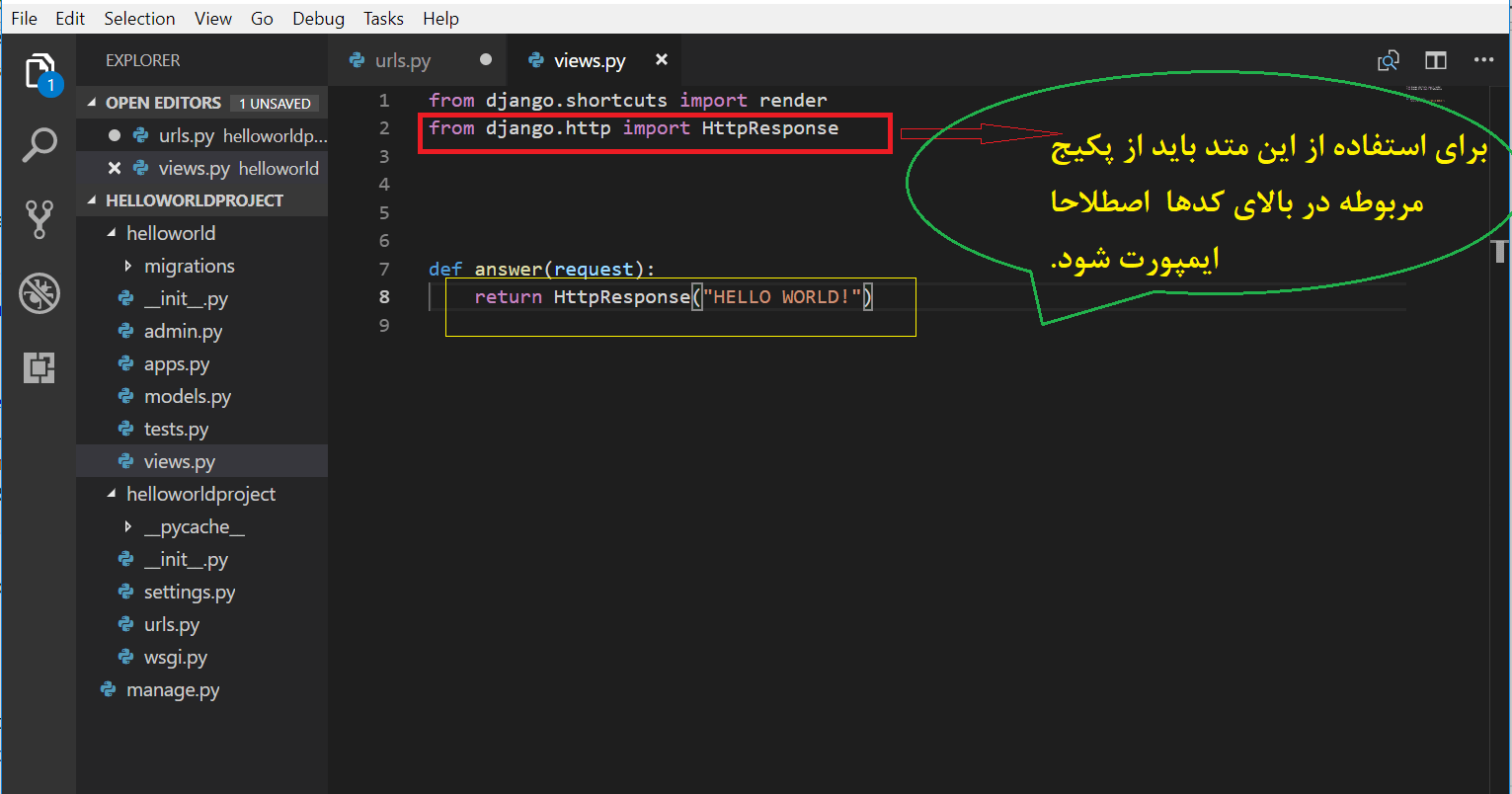
Task: Click Python icon on views.py tab
Action: pyautogui.click(x=536, y=60)
